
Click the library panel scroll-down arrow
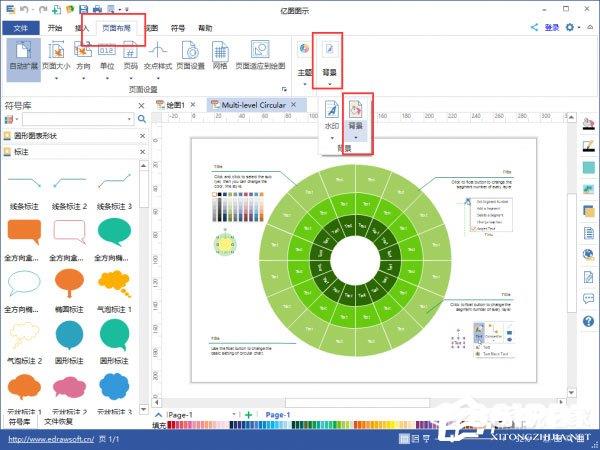(143, 409)
